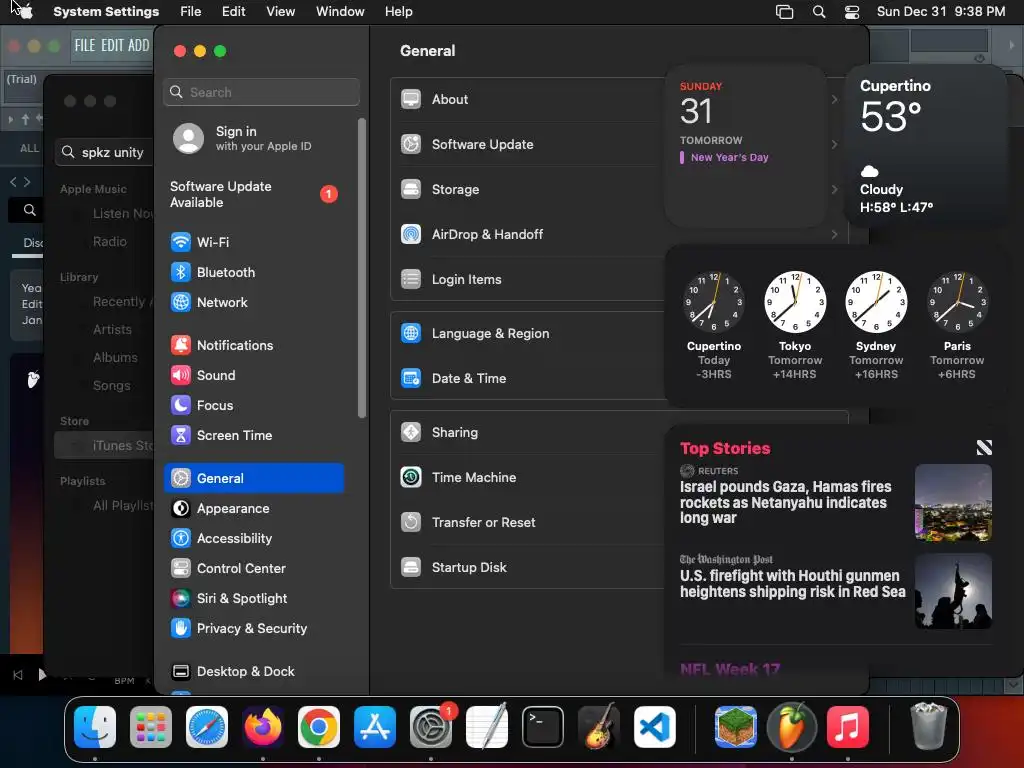Viewport: 1024px width, 768px height.
Task: Open Sound settings in sidebar
Action: (254, 376)
